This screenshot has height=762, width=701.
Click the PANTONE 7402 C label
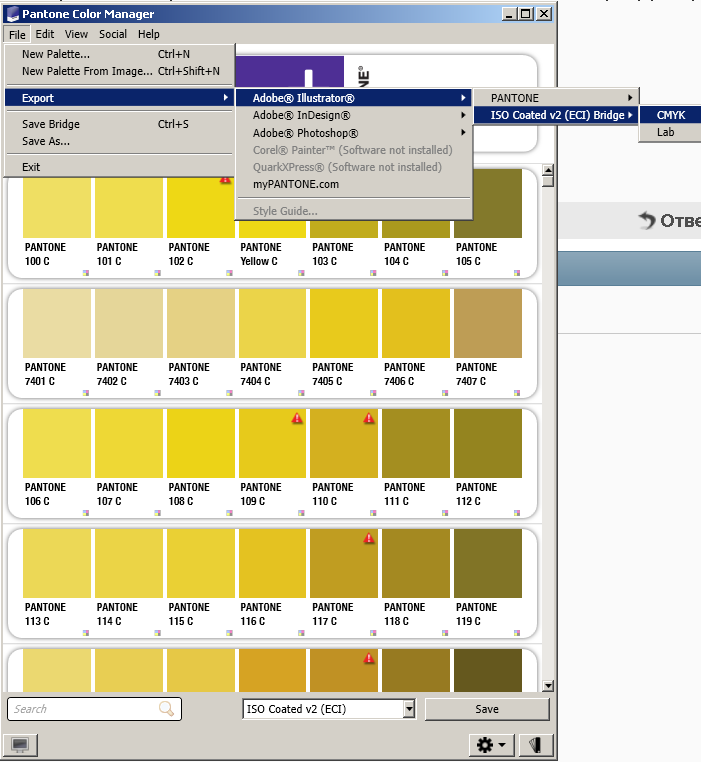[x=117, y=374]
